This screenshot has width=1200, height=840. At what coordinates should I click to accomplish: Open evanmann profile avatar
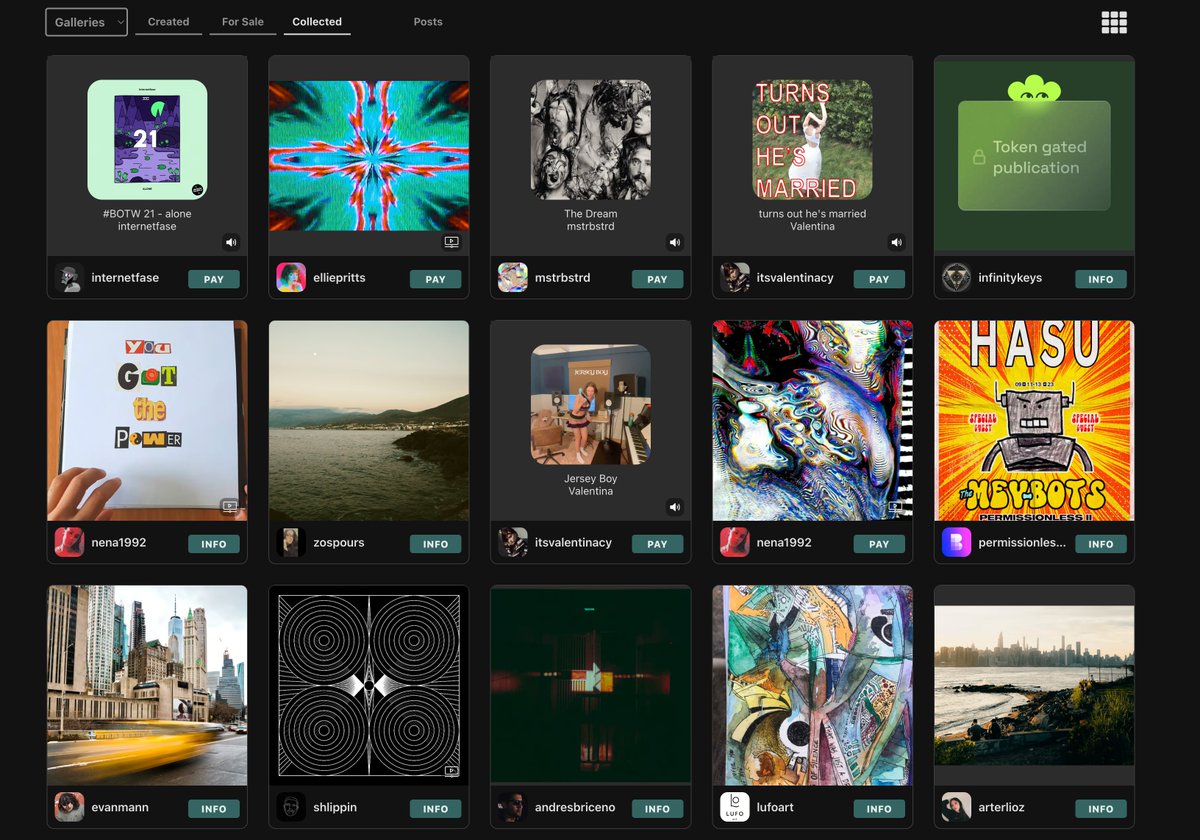tap(69, 807)
